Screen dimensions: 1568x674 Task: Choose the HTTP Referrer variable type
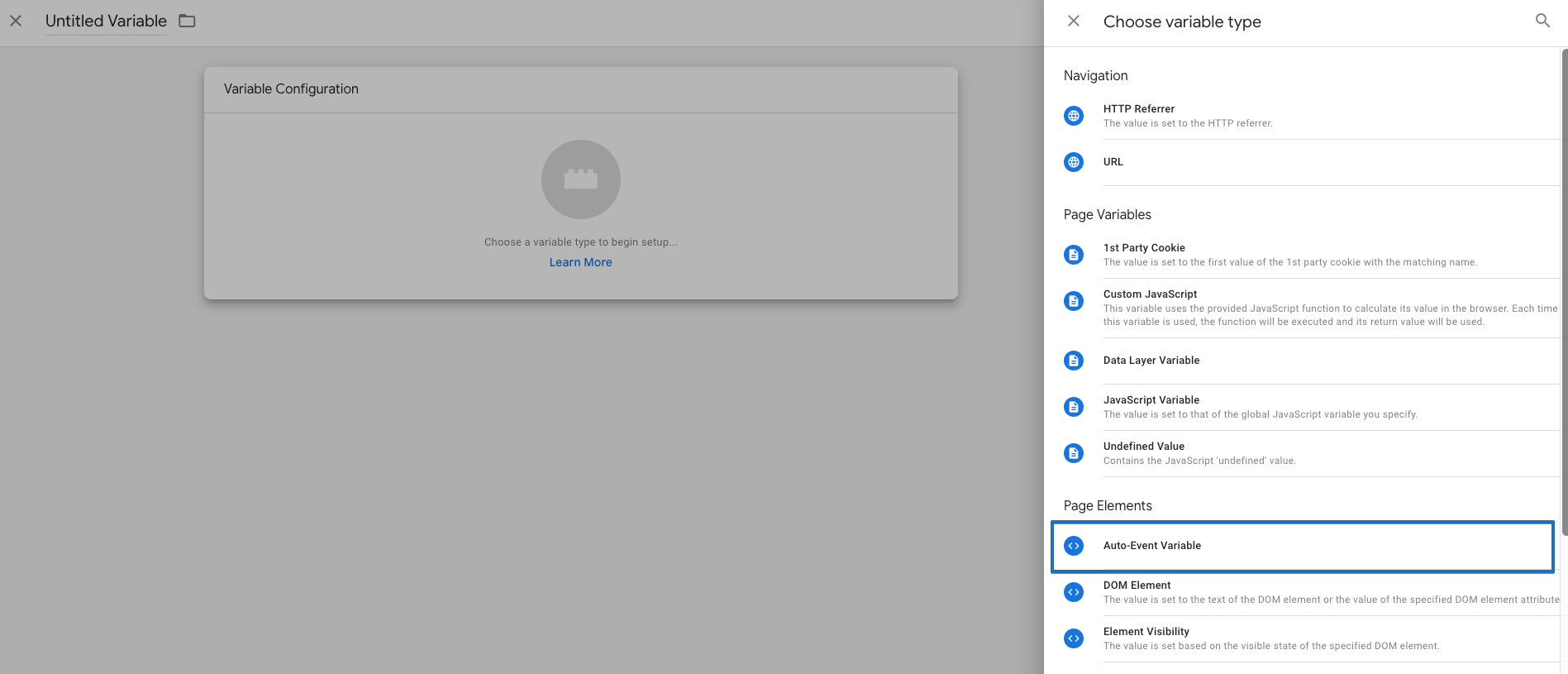1138,109
